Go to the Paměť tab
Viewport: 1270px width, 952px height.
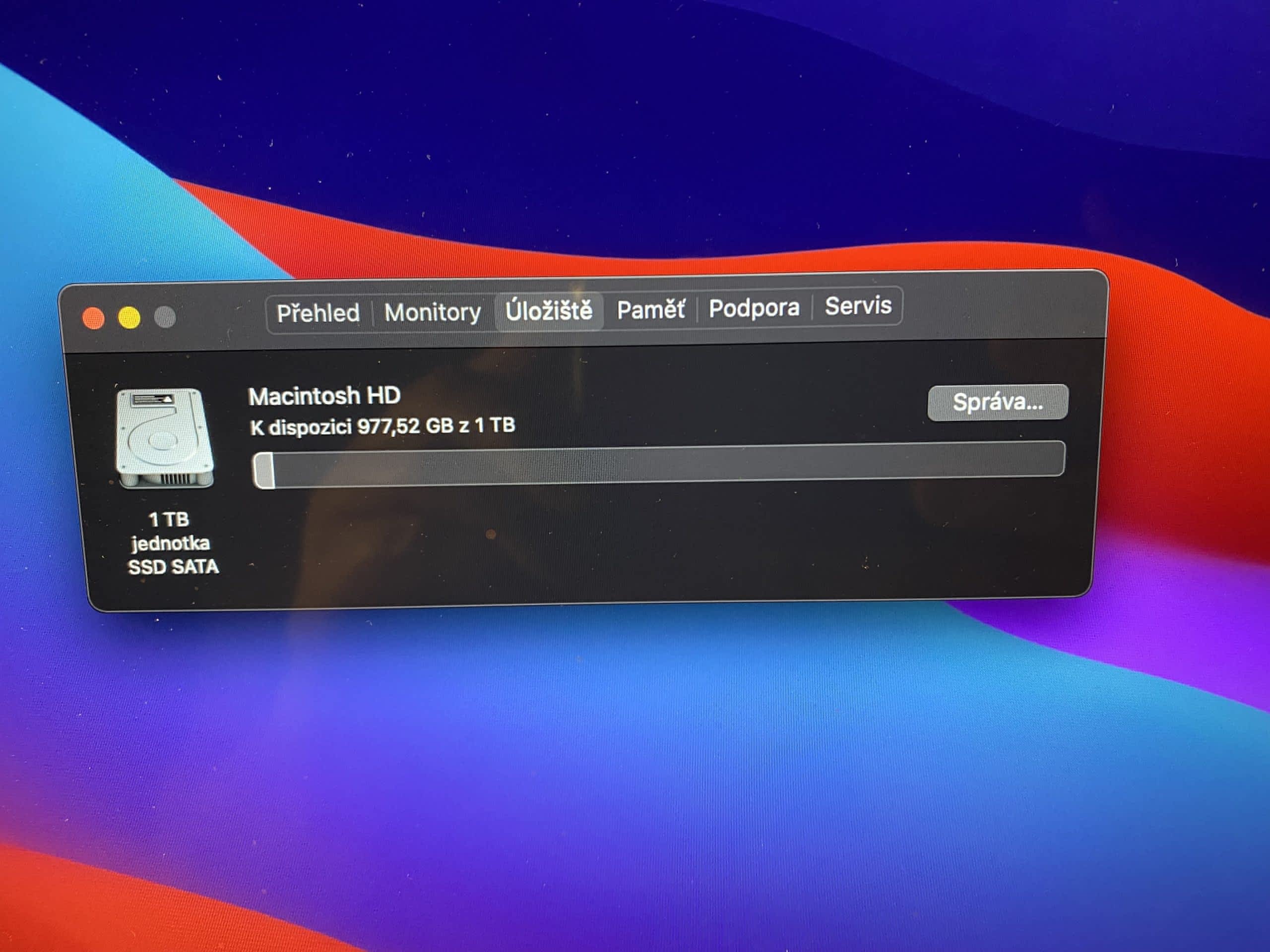[650, 309]
